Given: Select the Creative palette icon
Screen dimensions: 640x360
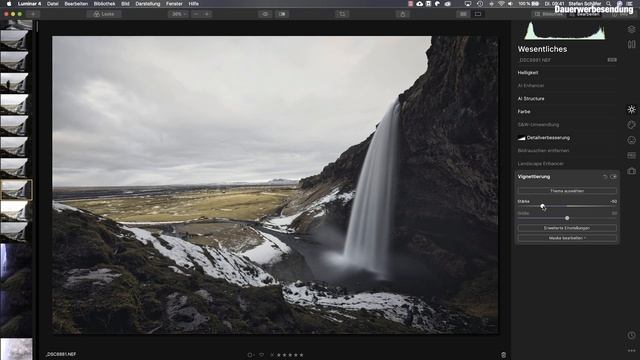Looking at the screenshot, I should point(631,124).
